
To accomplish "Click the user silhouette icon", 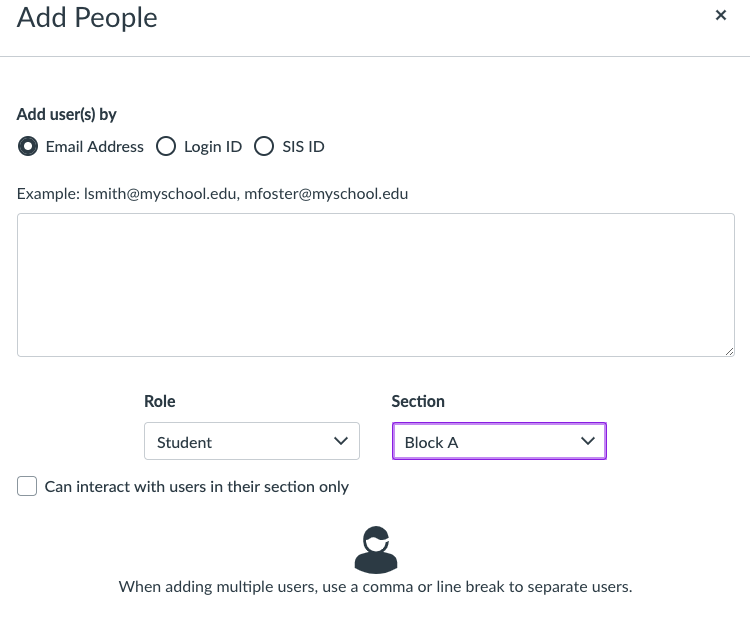I will click(x=376, y=549).
